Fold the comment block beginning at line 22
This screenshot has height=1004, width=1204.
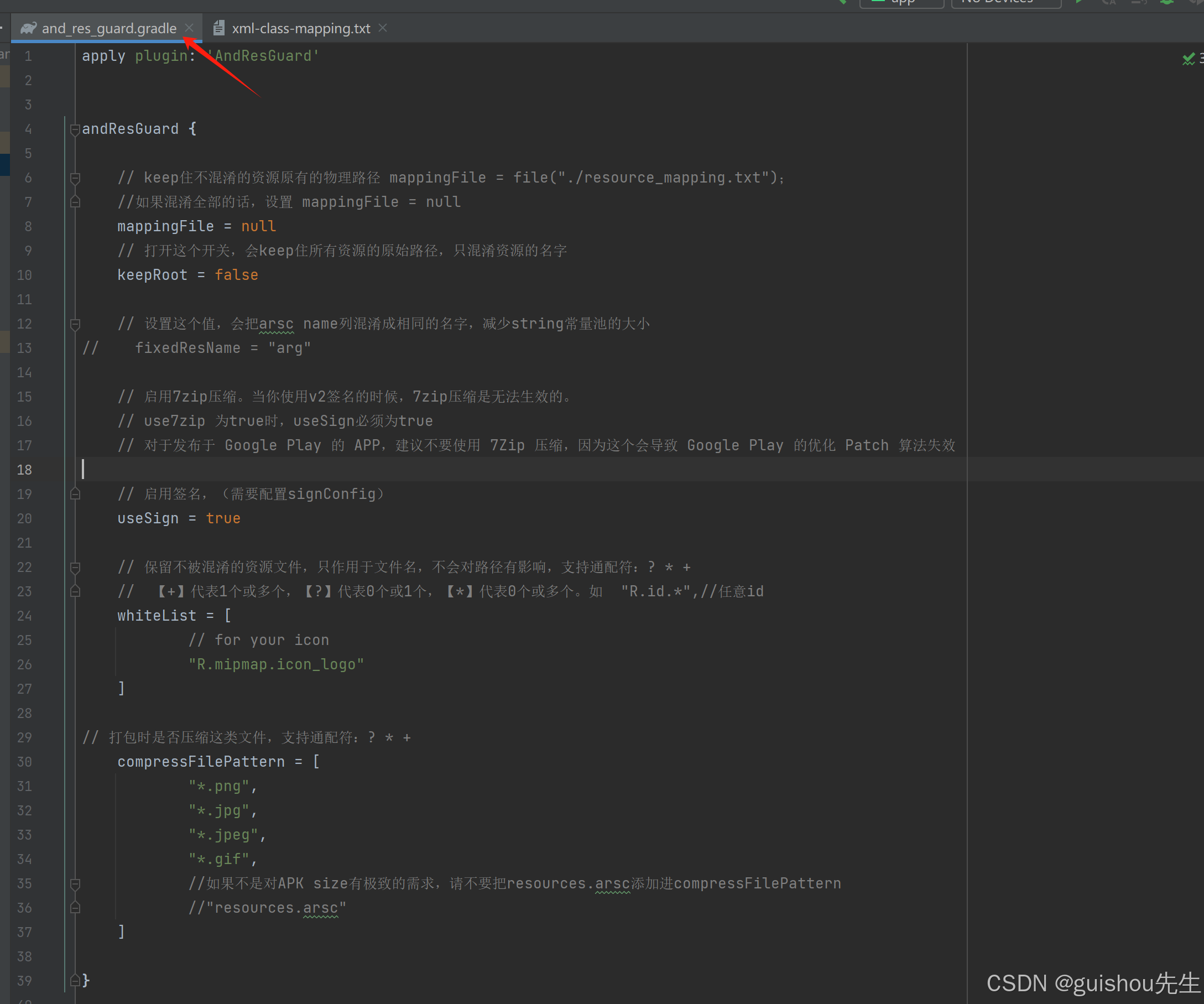point(75,568)
